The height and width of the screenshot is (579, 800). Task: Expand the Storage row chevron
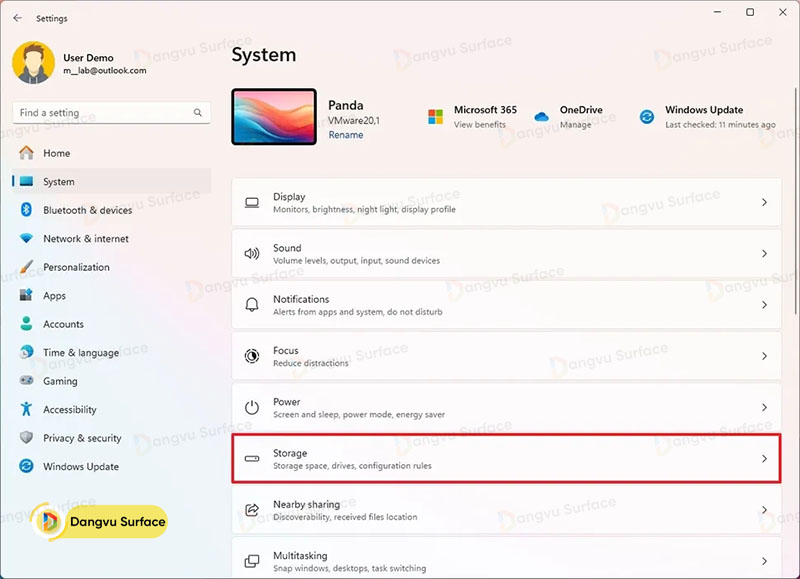[x=766, y=458]
